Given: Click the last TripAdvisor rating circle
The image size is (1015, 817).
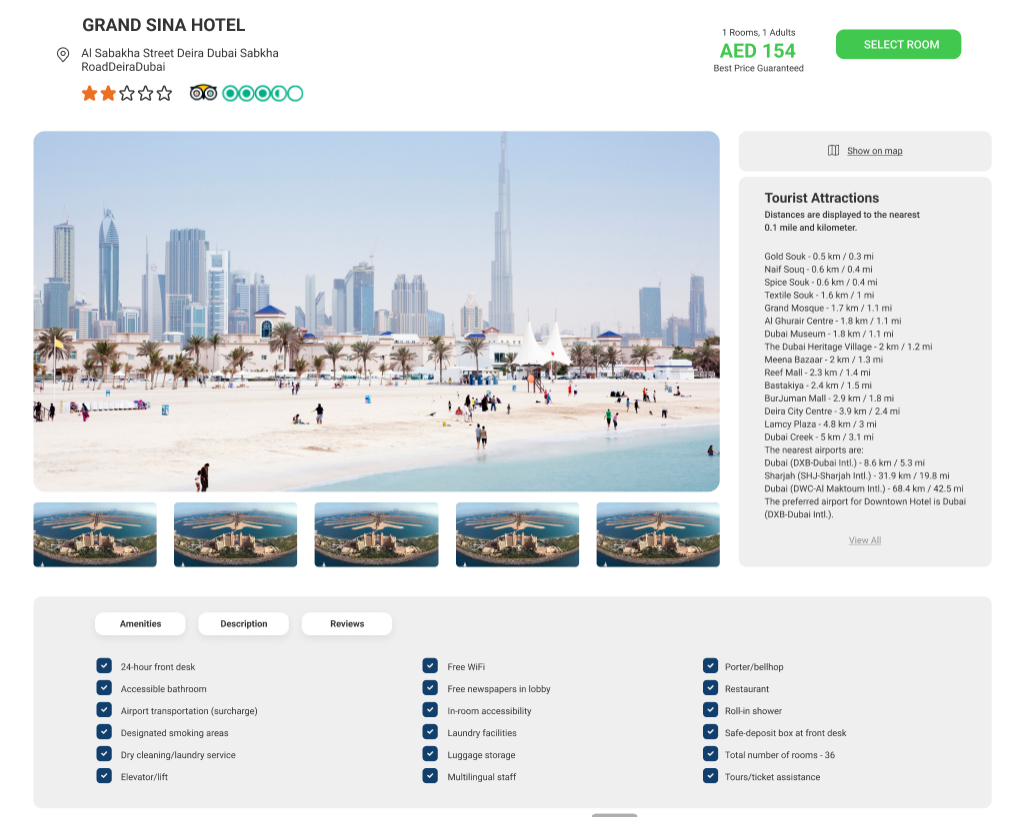Looking at the screenshot, I should [295, 93].
